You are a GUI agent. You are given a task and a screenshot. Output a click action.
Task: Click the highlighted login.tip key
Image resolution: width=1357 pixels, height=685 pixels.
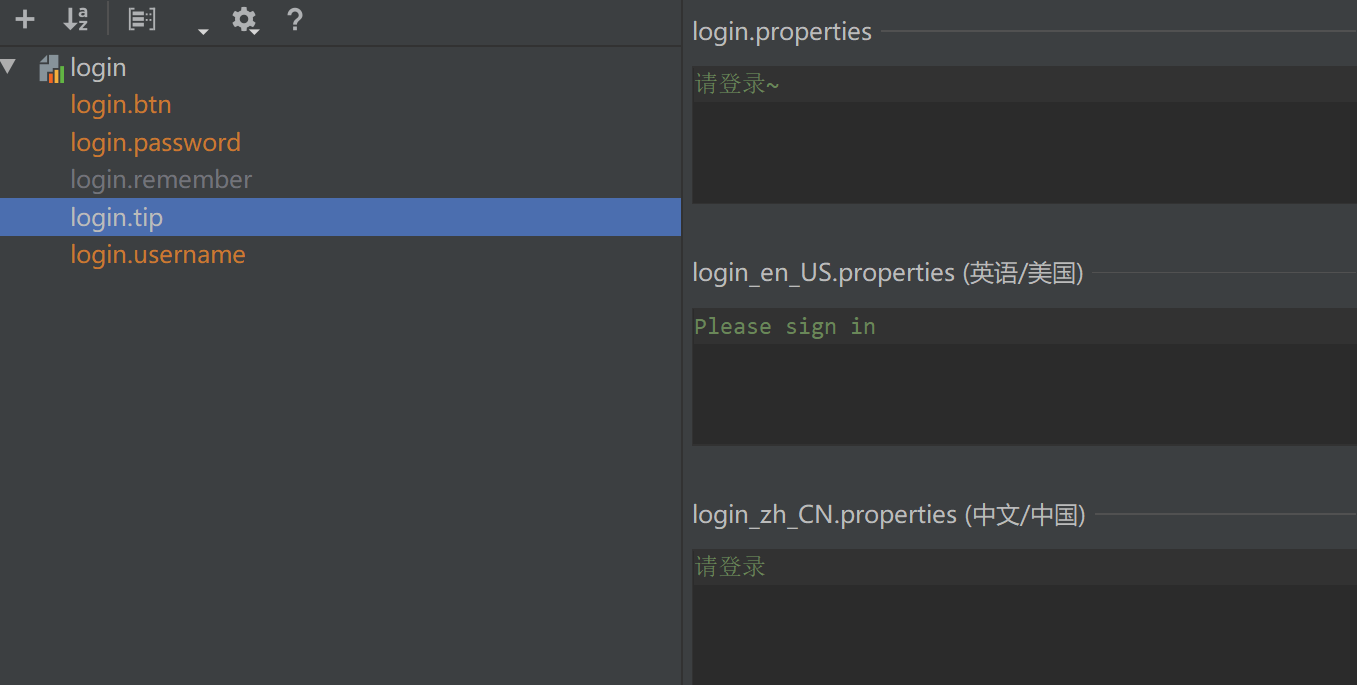tap(117, 217)
